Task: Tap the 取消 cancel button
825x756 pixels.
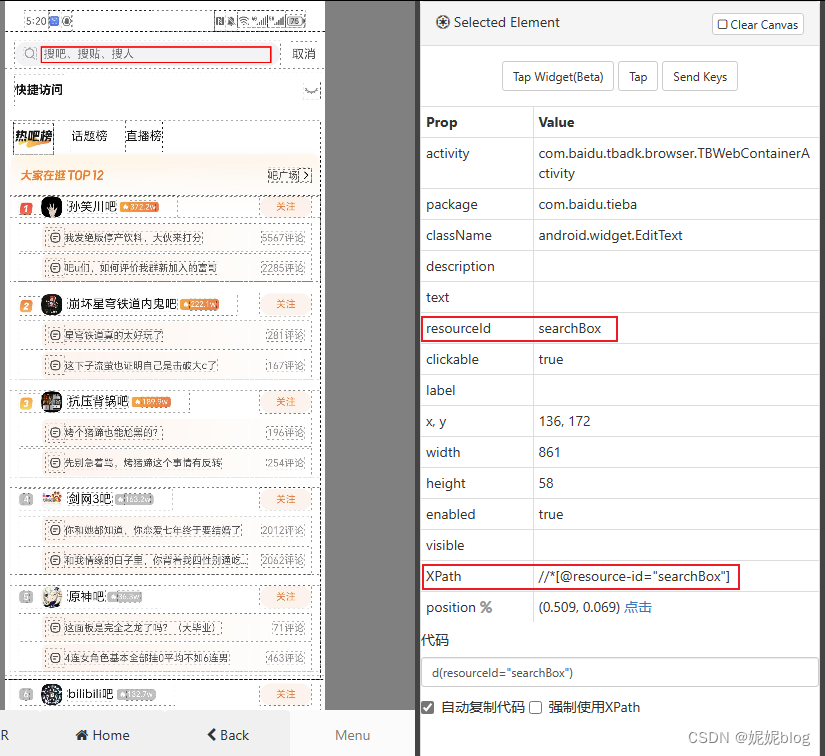Action: (x=304, y=54)
